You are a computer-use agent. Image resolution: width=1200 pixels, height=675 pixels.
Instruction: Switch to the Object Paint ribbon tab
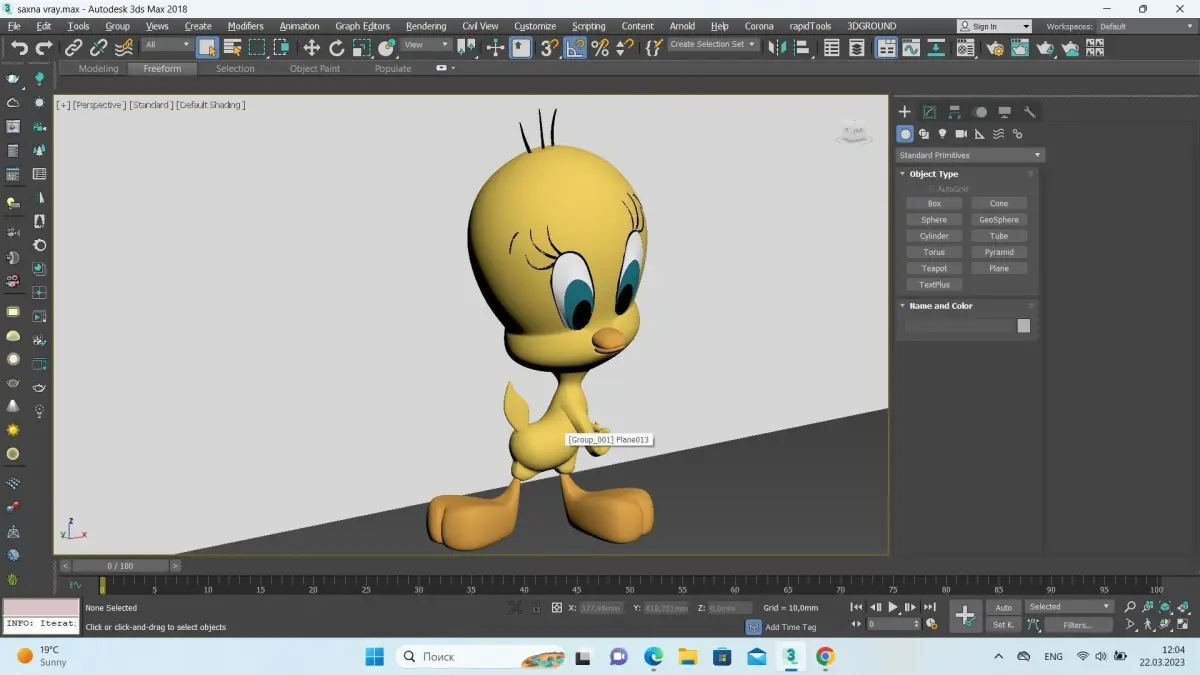315,69
